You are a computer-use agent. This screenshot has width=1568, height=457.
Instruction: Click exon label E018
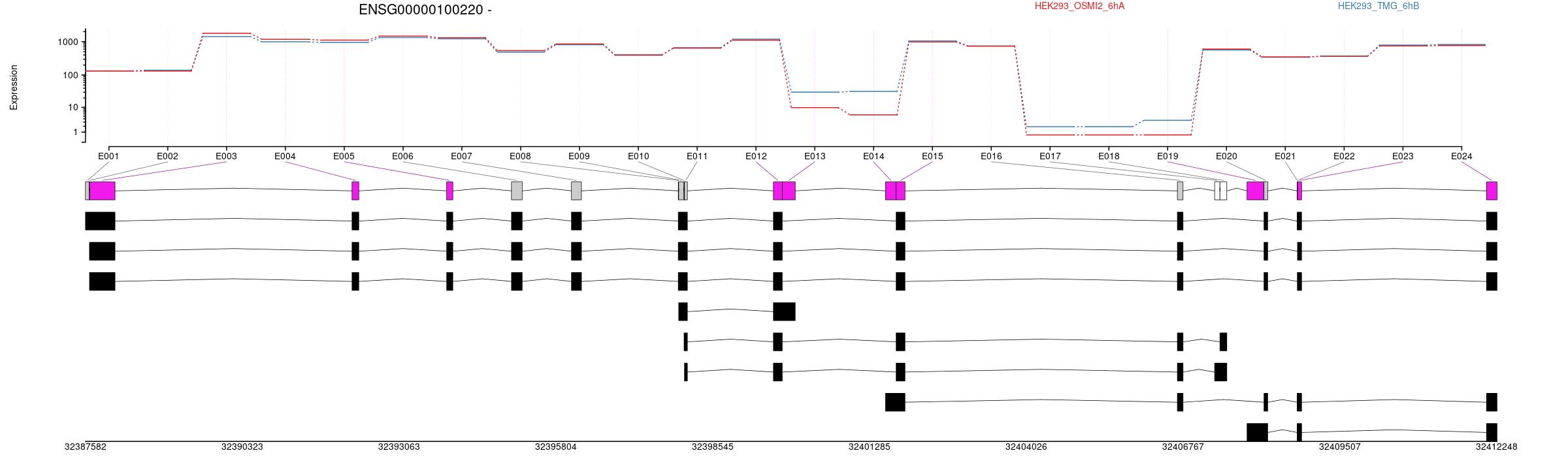click(x=1109, y=156)
